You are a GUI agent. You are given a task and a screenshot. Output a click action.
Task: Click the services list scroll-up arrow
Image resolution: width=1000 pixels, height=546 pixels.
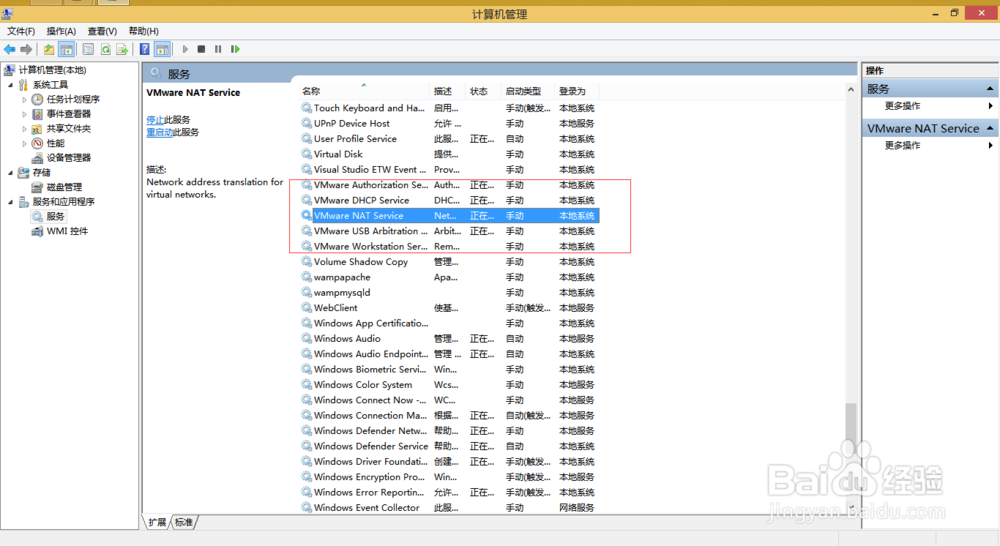851,90
